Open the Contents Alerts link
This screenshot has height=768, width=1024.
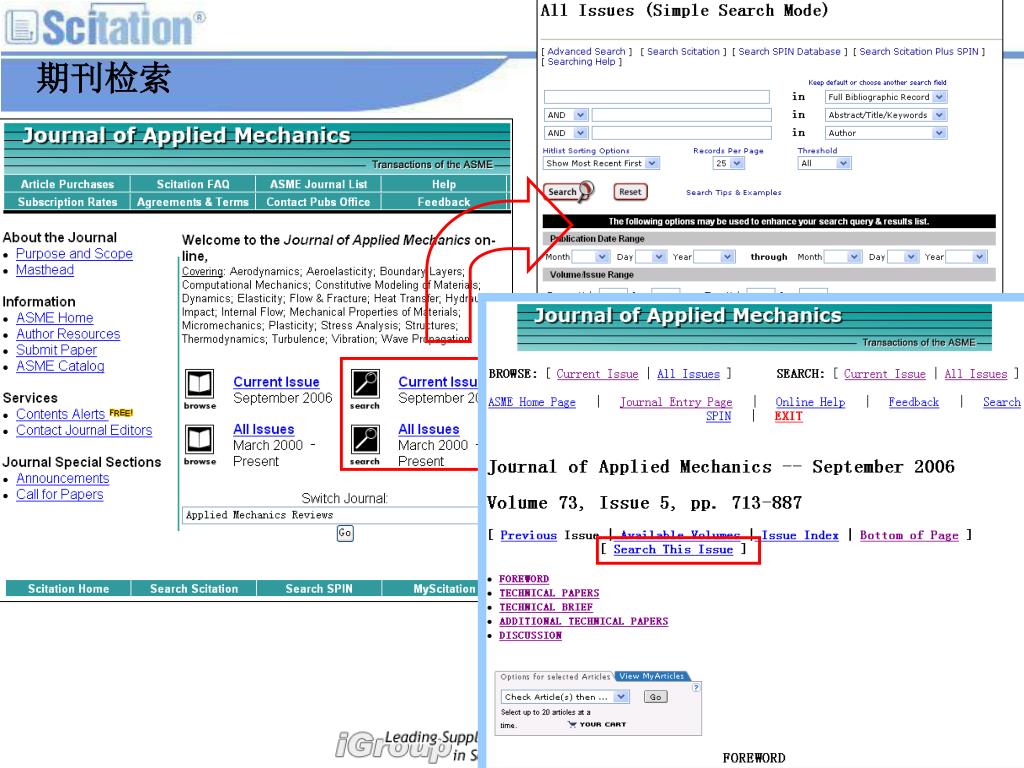pyautogui.click(x=61, y=414)
